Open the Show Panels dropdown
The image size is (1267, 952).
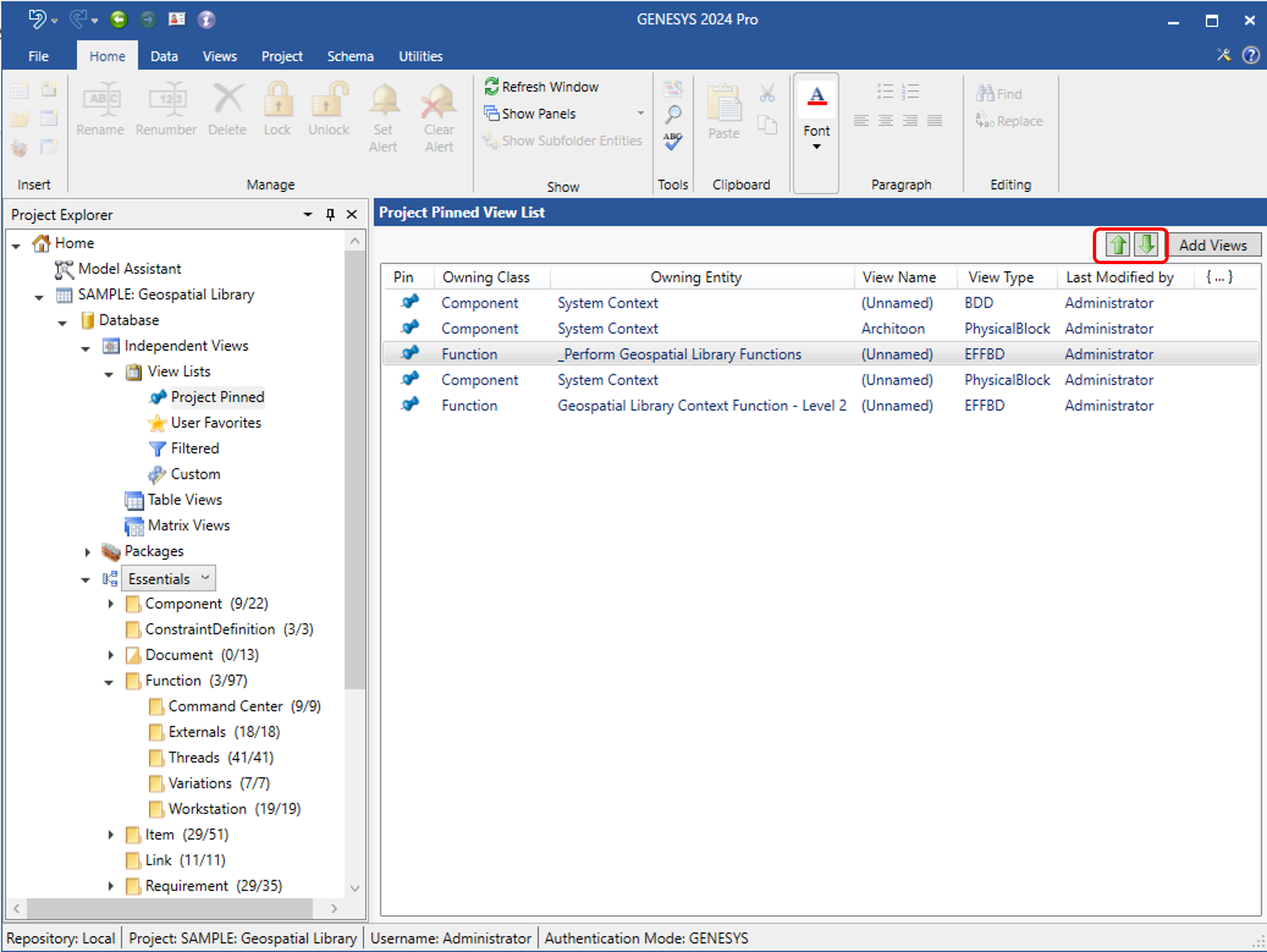[640, 113]
